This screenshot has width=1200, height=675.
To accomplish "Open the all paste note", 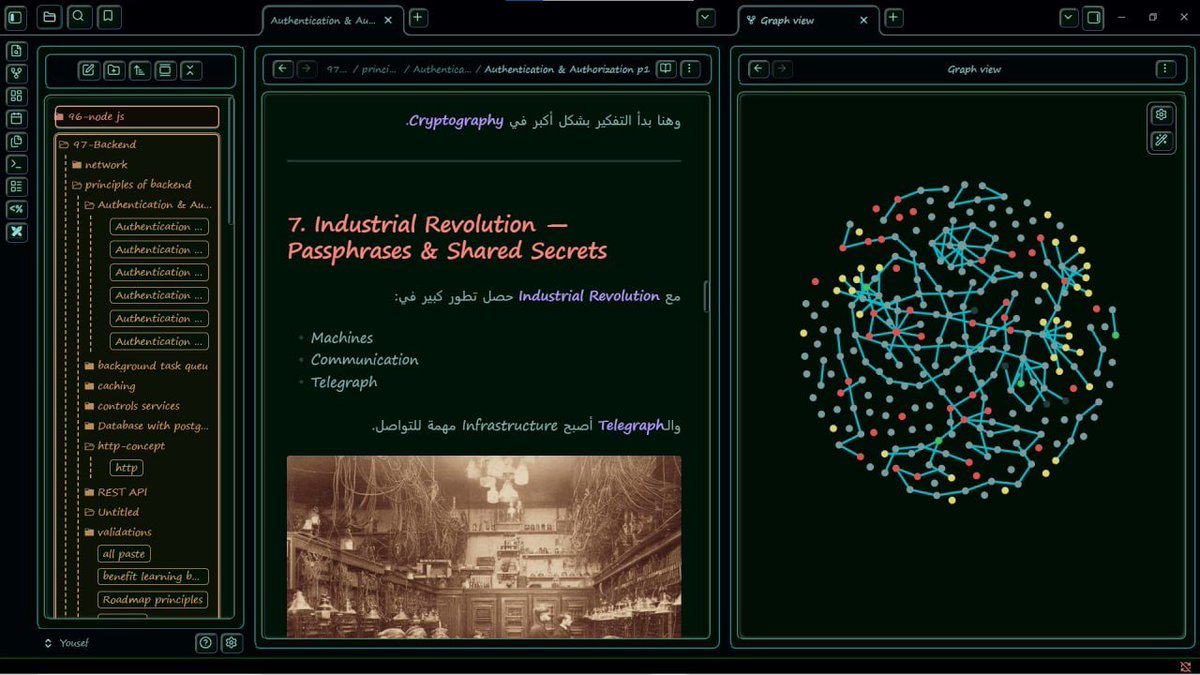I will coord(124,554).
